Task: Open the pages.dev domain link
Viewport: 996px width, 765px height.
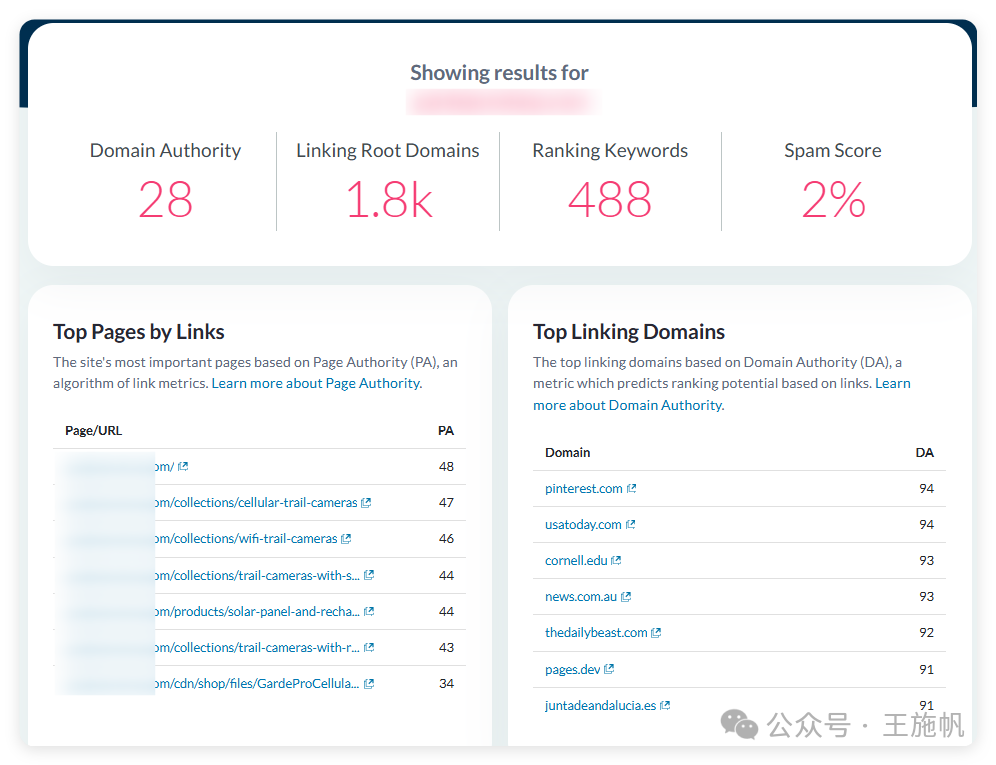Action: pyautogui.click(x=573, y=670)
